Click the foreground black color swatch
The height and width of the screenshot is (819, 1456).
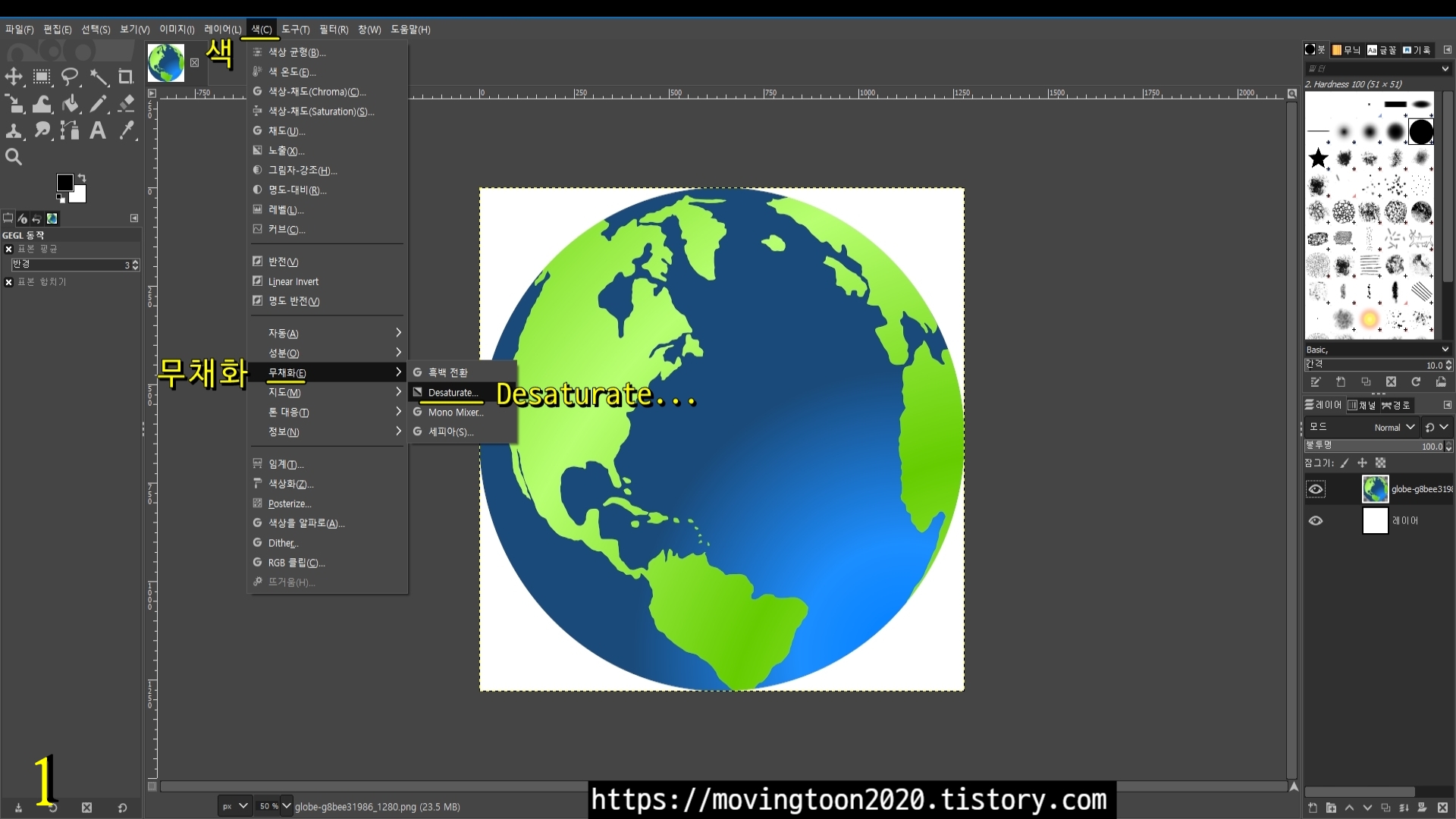tap(64, 183)
